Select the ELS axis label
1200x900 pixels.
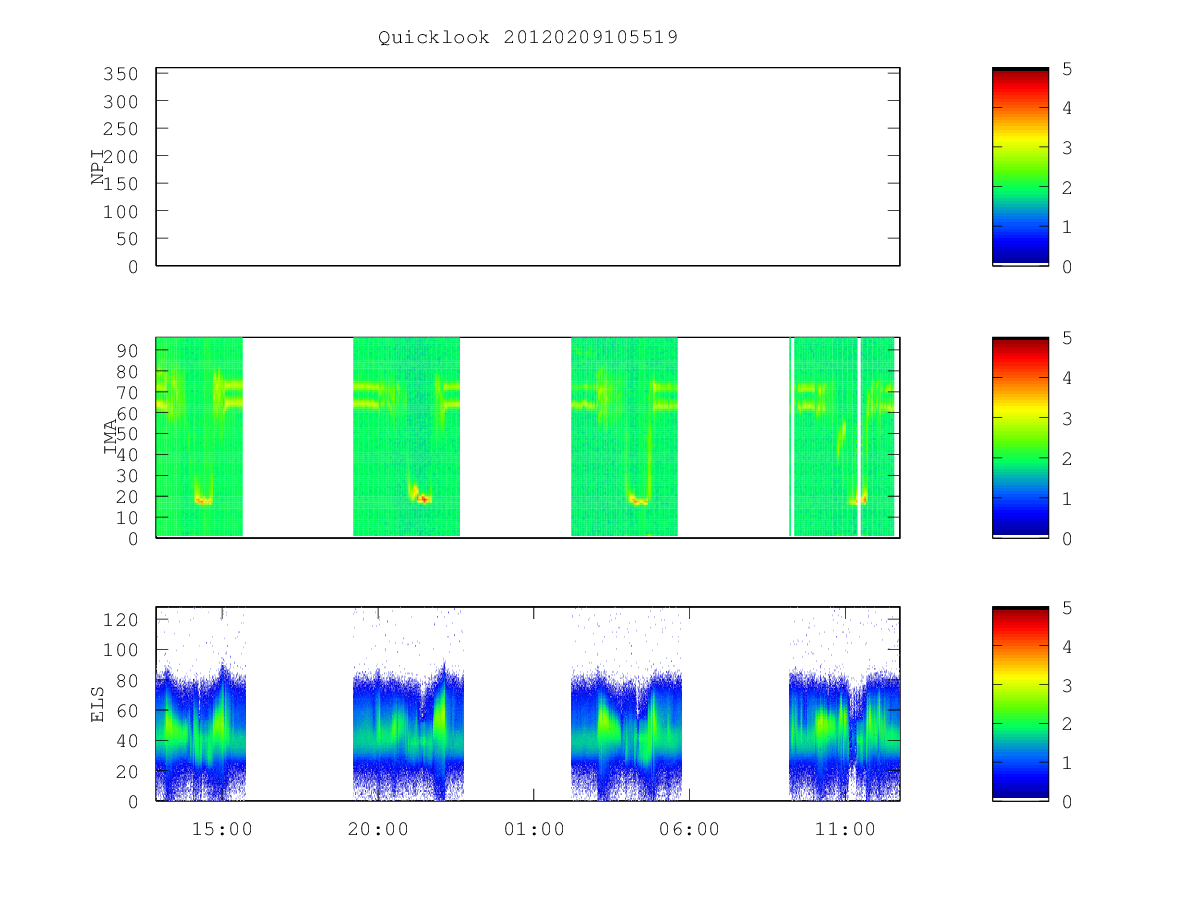[x=98, y=704]
